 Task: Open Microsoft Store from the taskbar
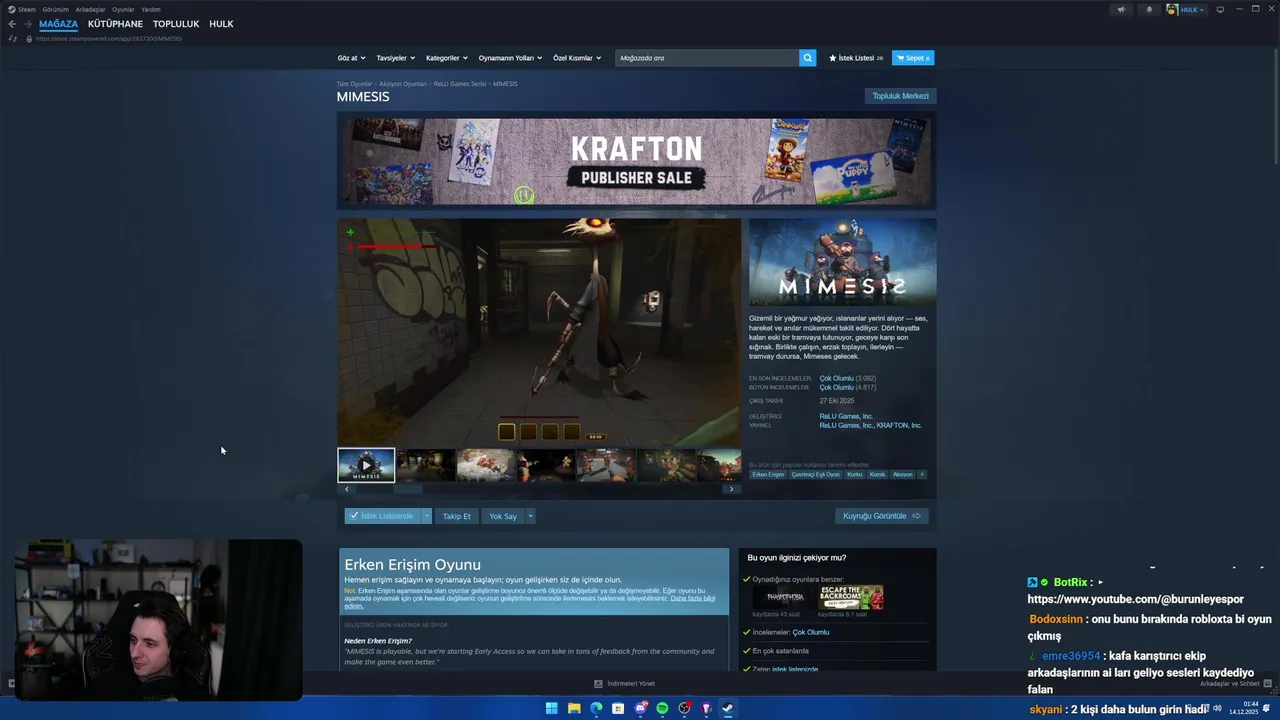tap(618, 708)
